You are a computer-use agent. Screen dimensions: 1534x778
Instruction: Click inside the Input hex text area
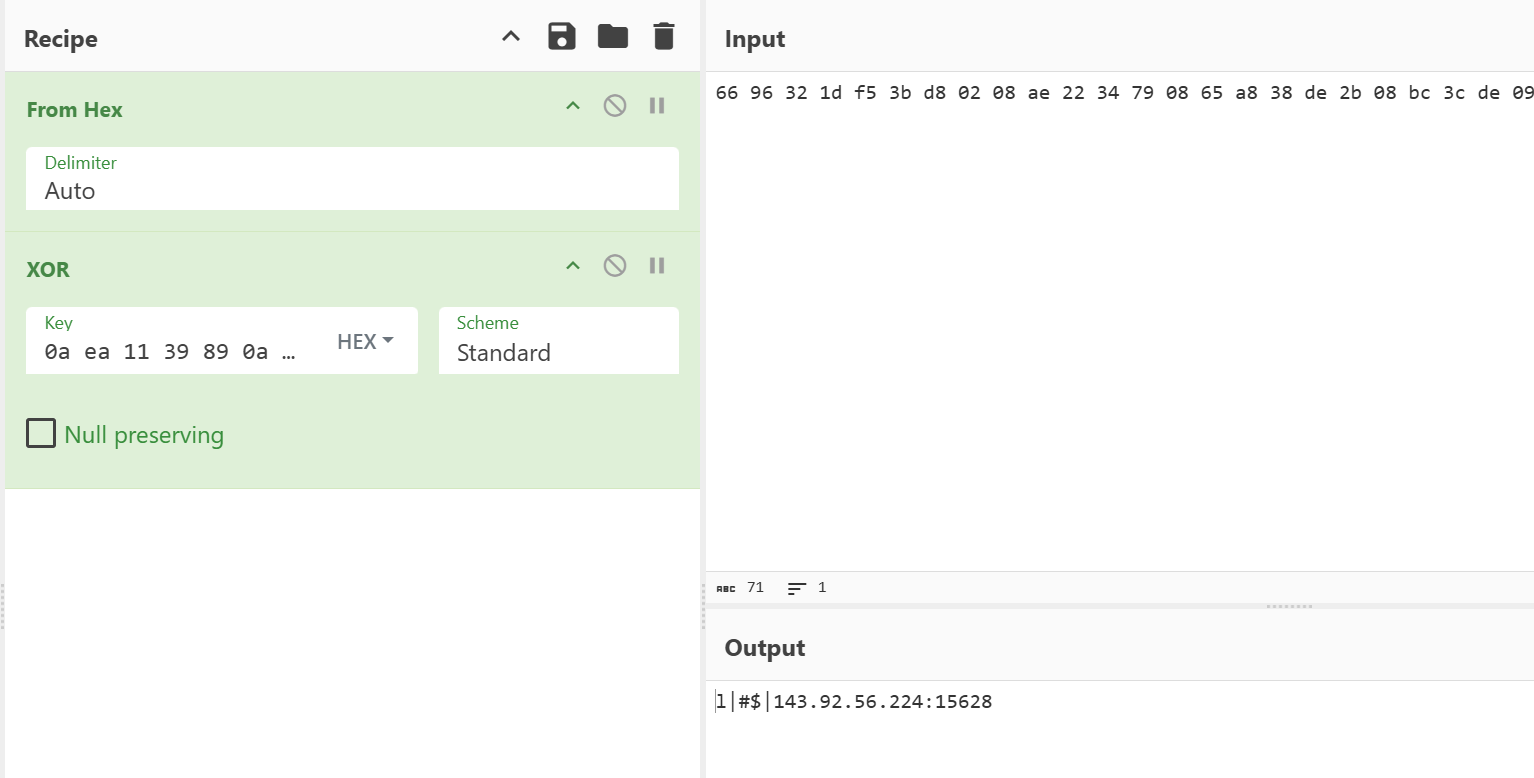[1120, 320]
